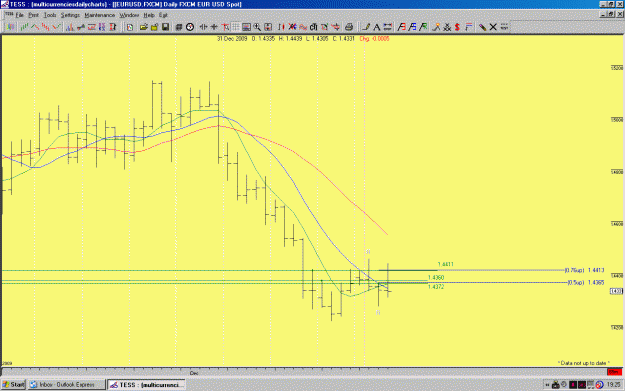Select the red falling bars chart icon

click(x=46, y=27)
